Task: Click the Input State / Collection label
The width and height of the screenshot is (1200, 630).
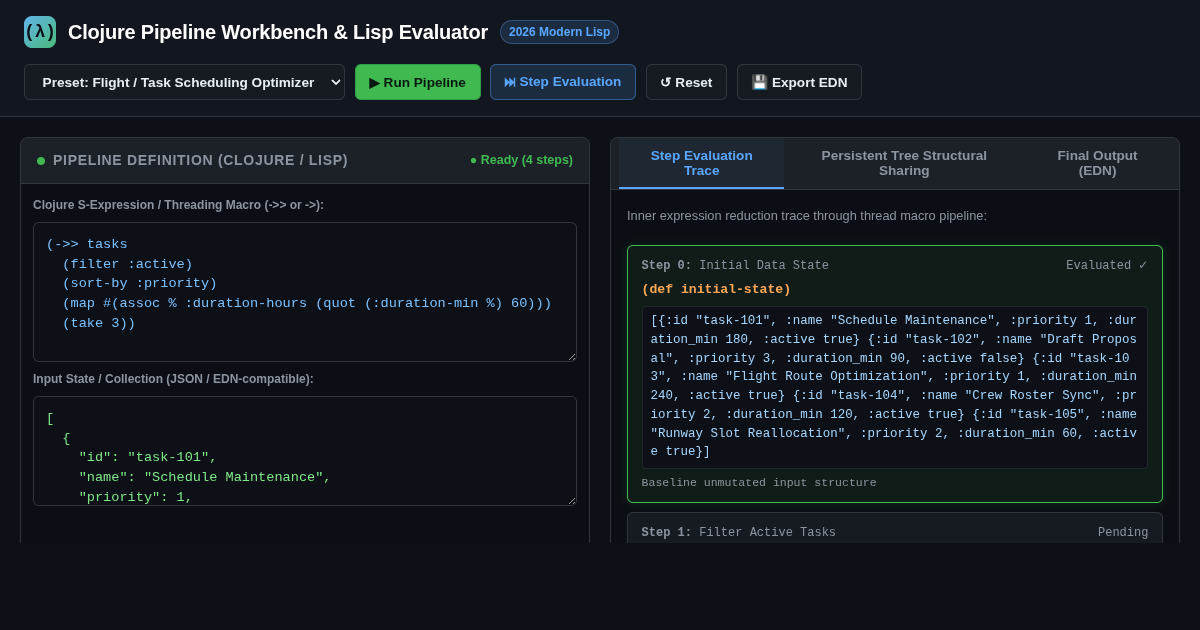Action: (x=173, y=379)
